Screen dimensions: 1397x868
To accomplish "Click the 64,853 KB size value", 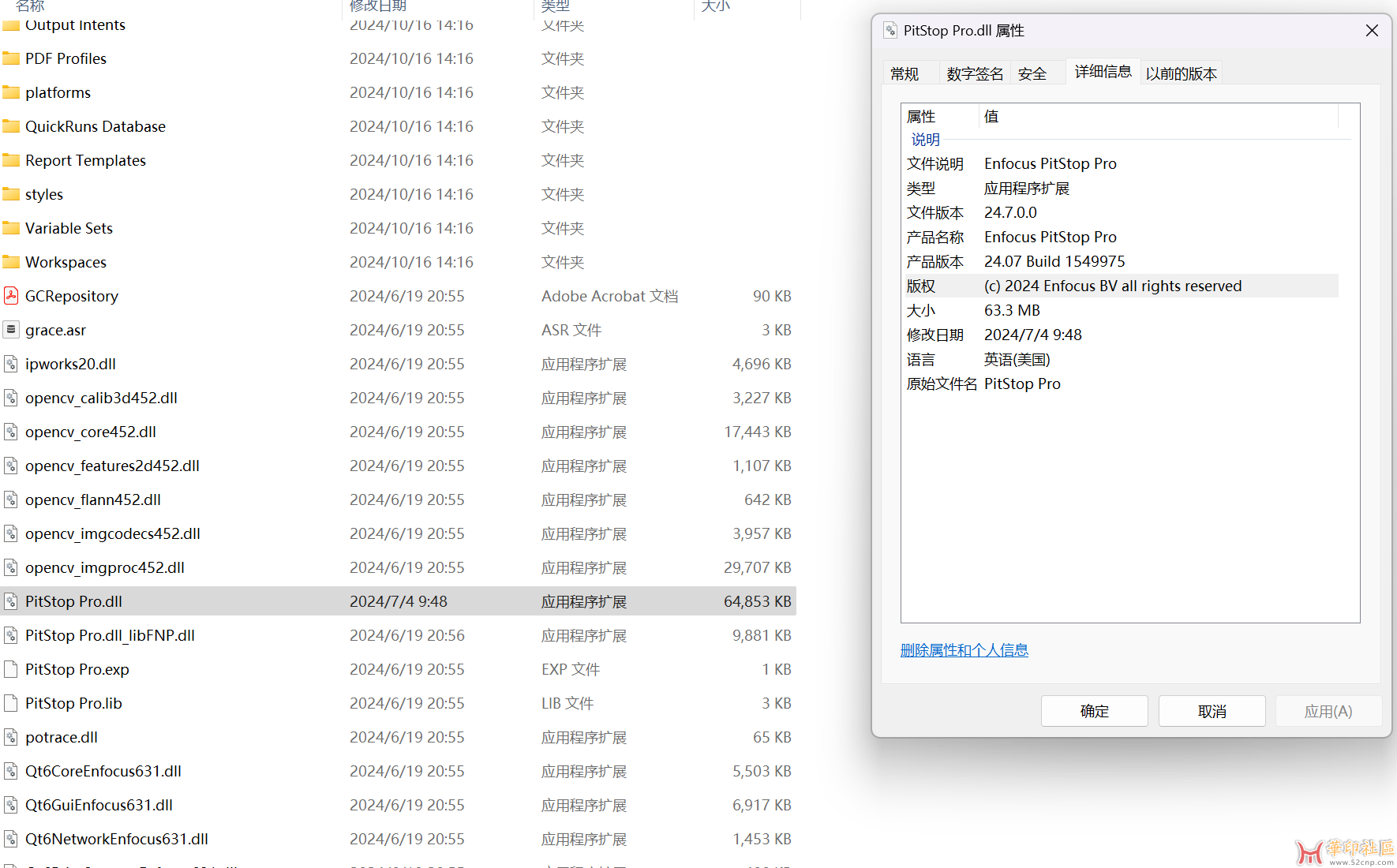I will [758, 601].
